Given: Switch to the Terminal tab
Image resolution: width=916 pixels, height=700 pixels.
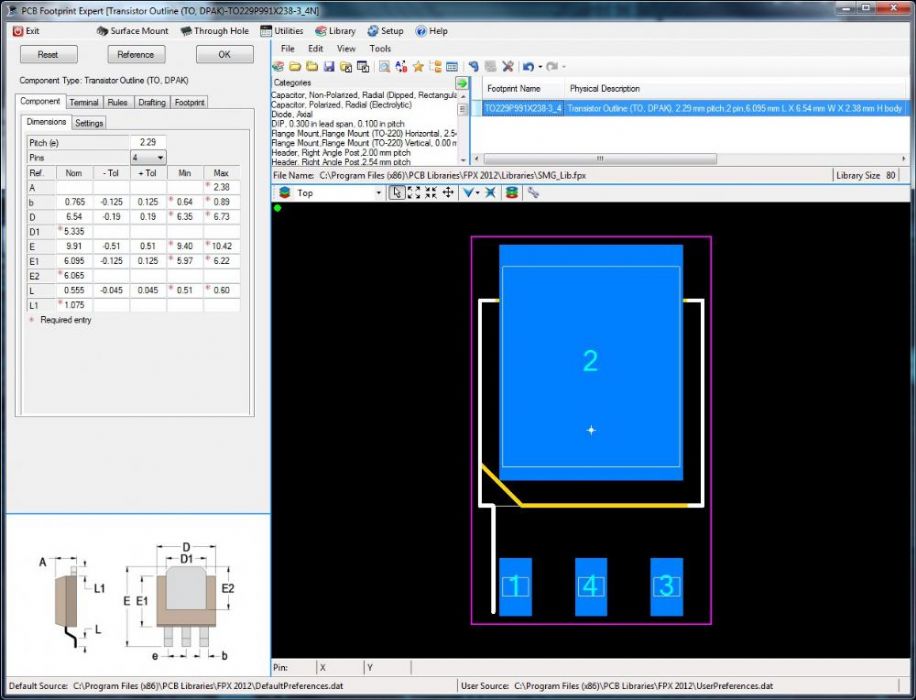Looking at the screenshot, I should click(84, 102).
